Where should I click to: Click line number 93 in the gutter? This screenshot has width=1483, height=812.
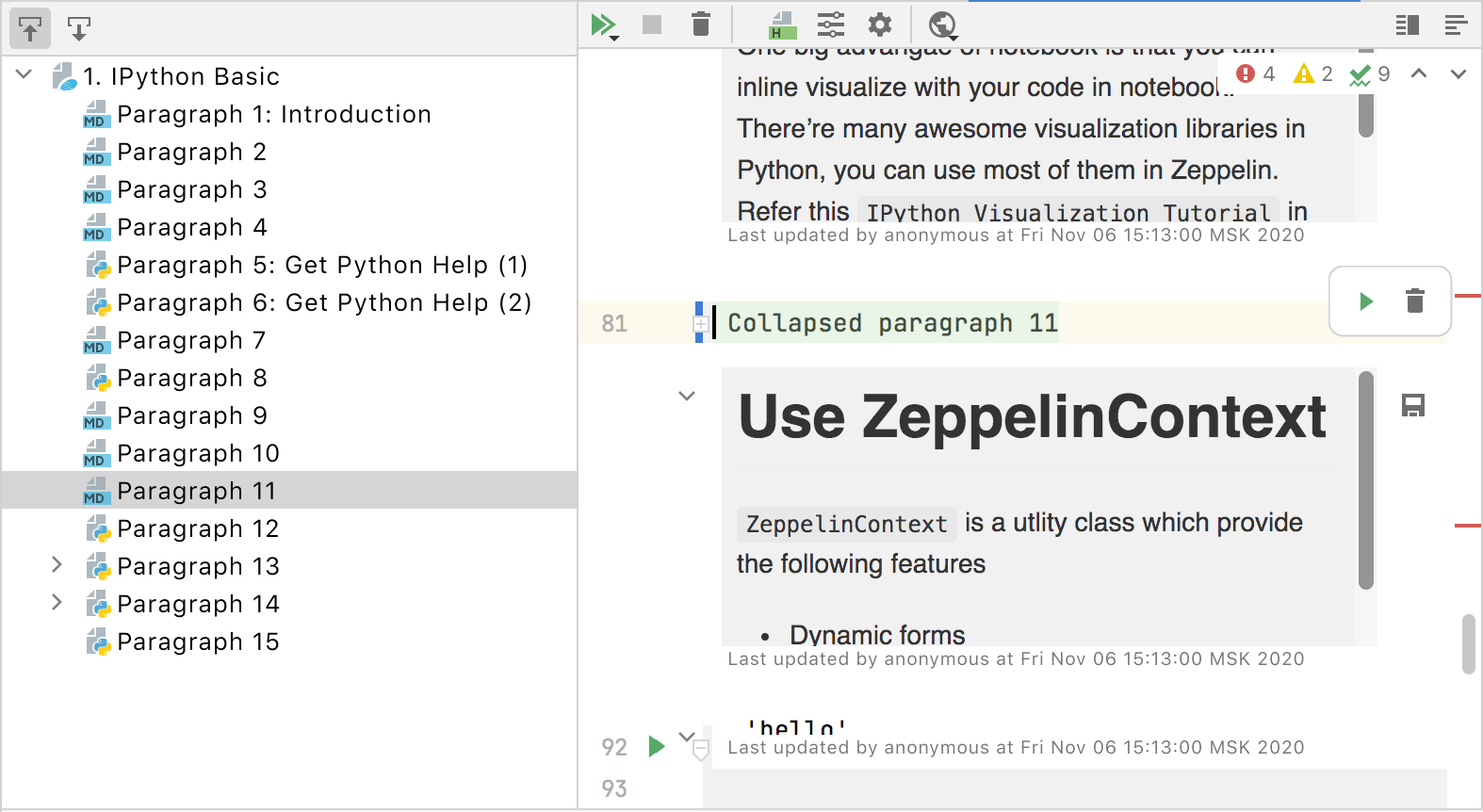click(x=614, y=788)
